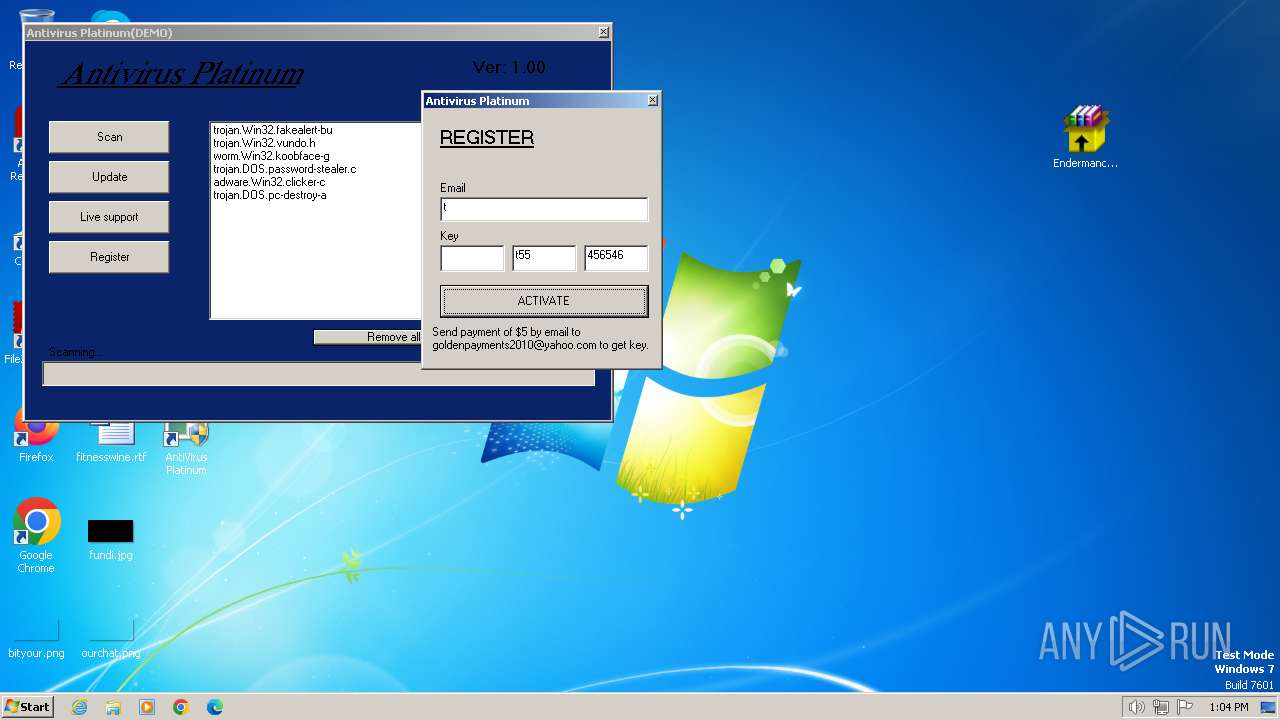Open ourchat.png desktop file

tap(111, 638)
